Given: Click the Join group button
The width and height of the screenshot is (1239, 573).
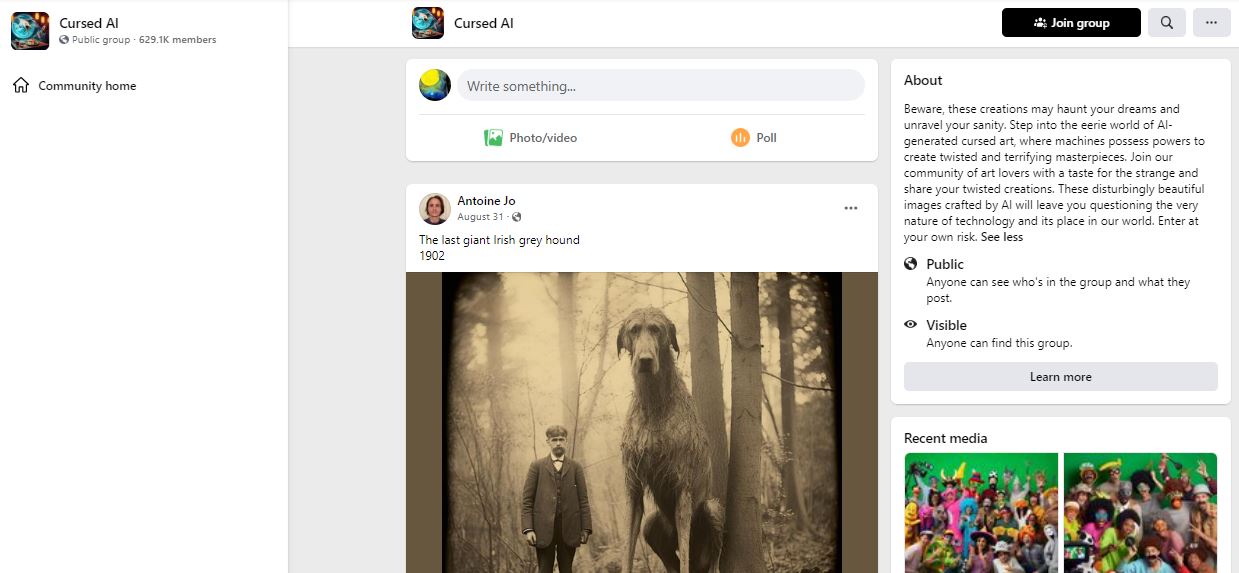Looking at the screenshot, I should point(1071,23).
